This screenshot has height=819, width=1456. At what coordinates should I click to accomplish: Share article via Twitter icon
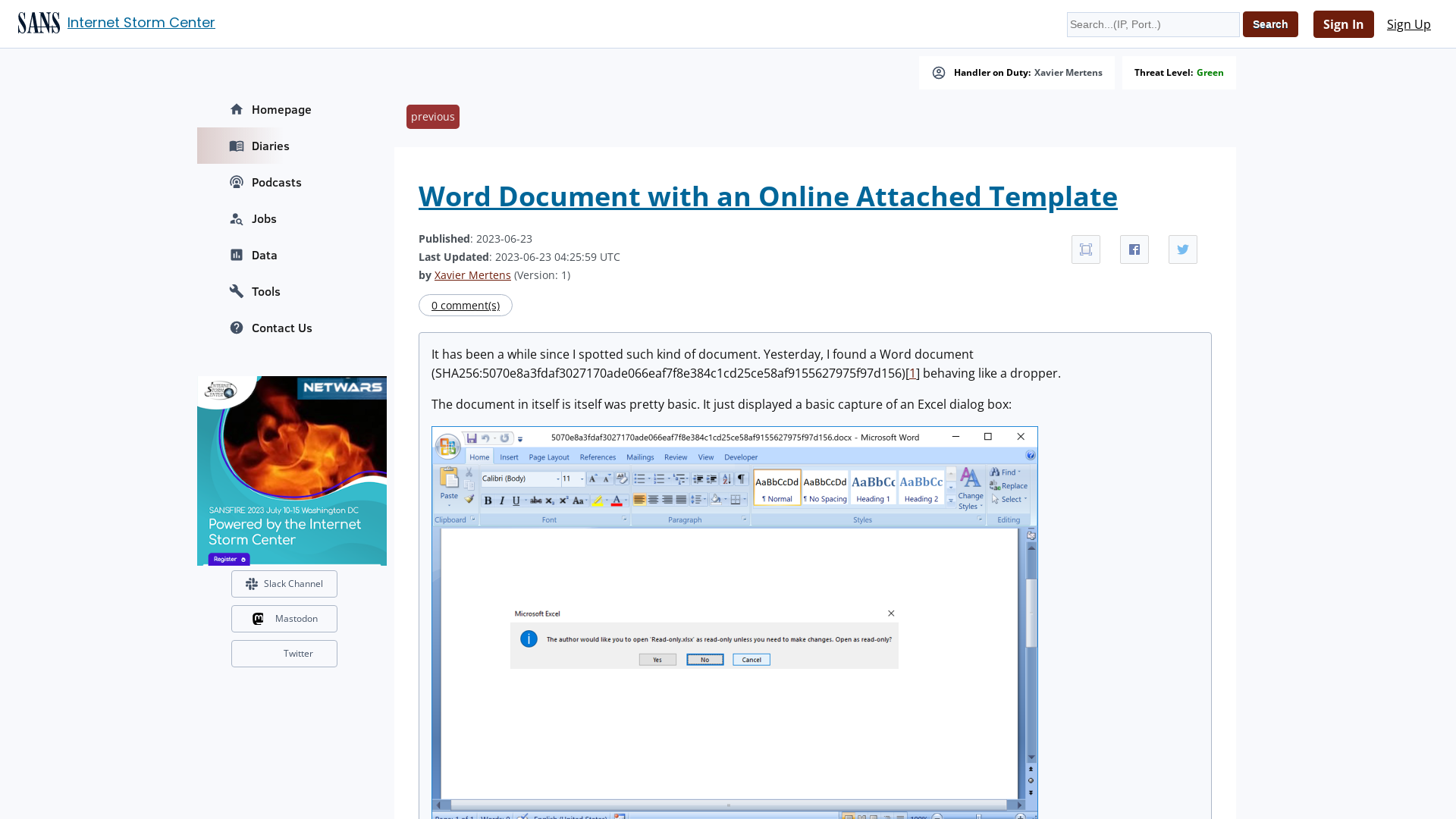click(x=1183, y=249)
